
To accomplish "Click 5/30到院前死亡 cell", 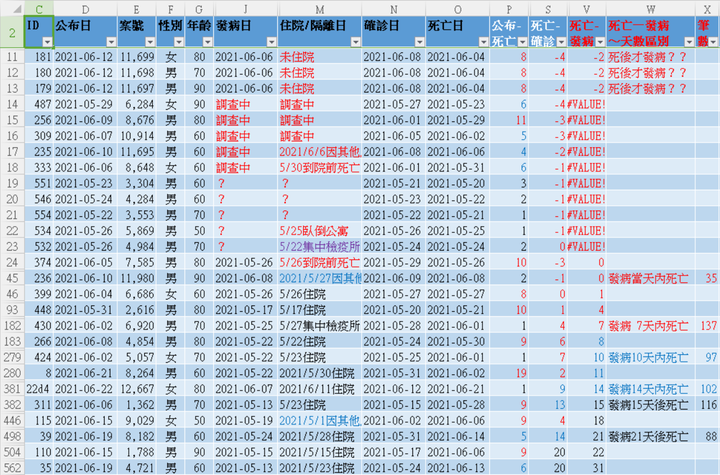I will (320, 168).
